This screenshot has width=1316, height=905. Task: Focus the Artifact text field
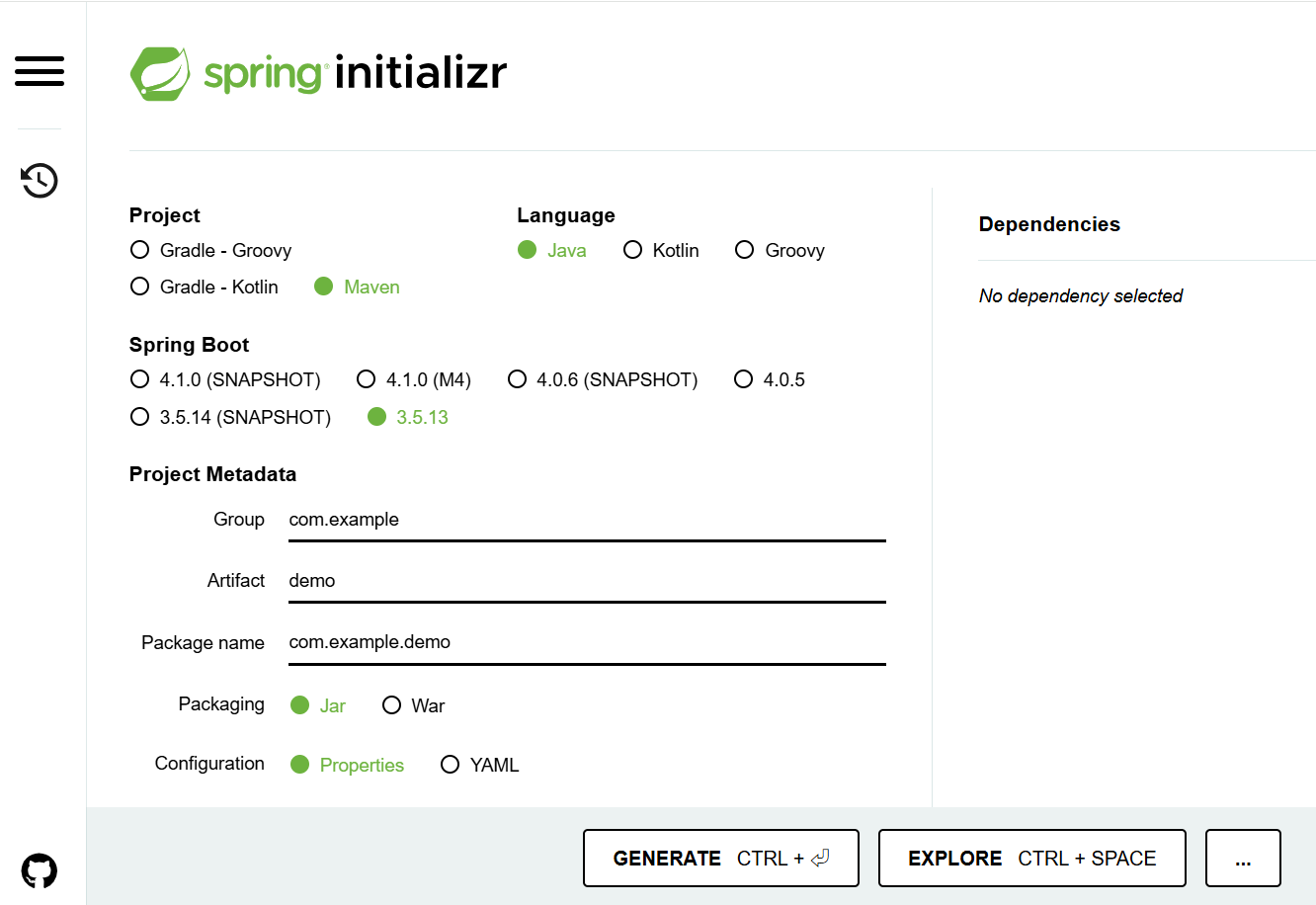click(x=586, y=581)
